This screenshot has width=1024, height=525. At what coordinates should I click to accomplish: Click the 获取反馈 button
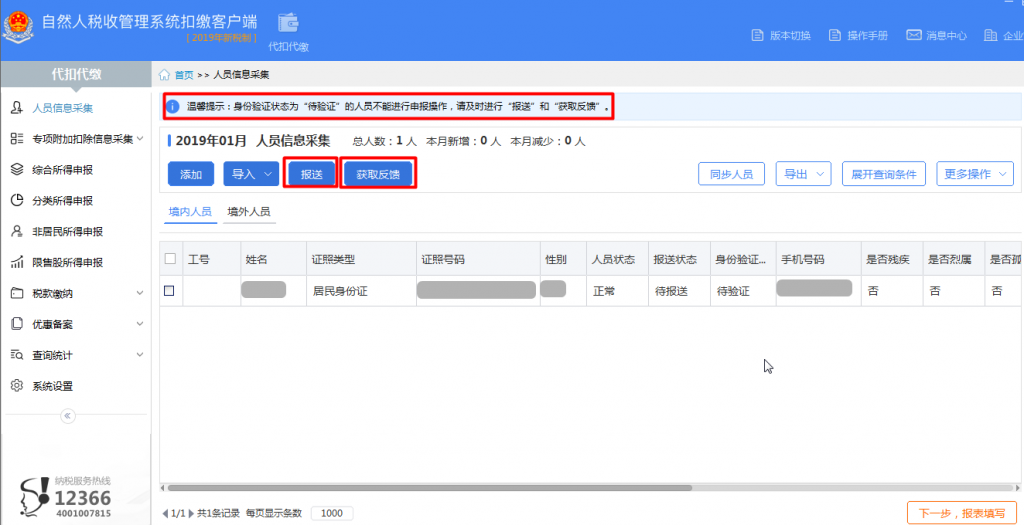(x=378, y=174)
